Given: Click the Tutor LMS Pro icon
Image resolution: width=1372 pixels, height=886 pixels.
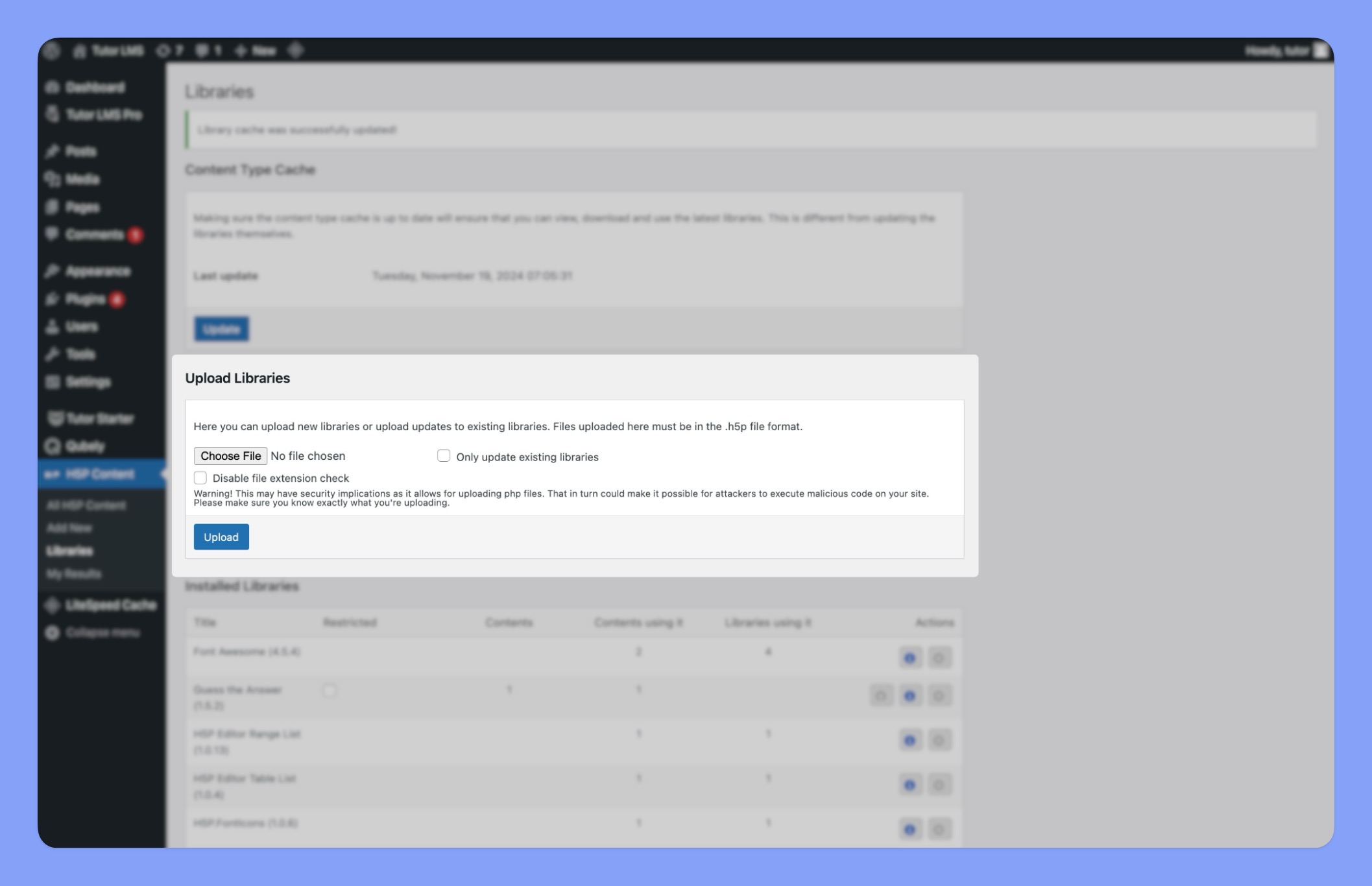Looking at the screenshot, I should pyautogui.click(x=52, y=114).
